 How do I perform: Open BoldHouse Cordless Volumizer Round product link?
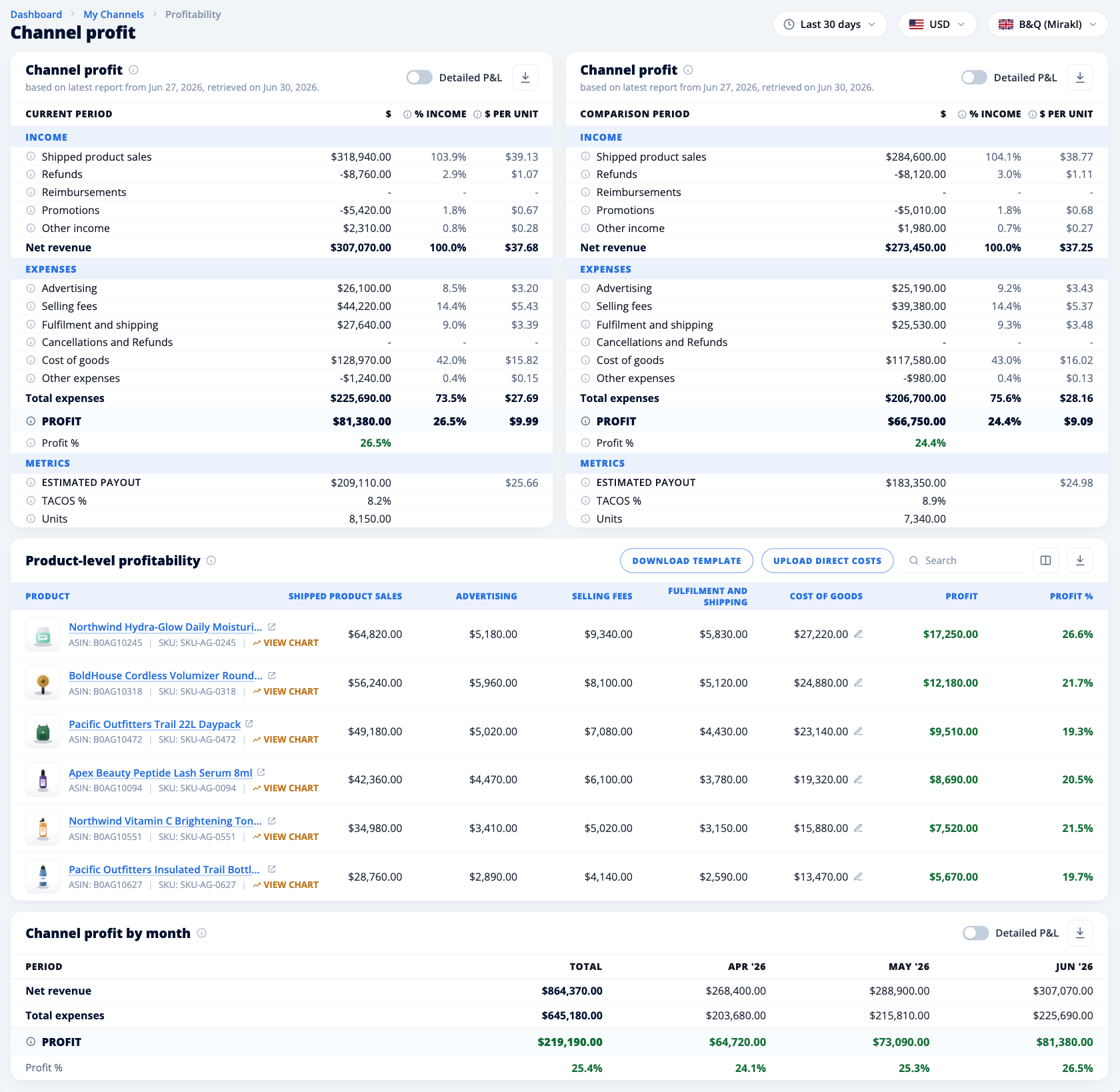(x=165, y=676)
